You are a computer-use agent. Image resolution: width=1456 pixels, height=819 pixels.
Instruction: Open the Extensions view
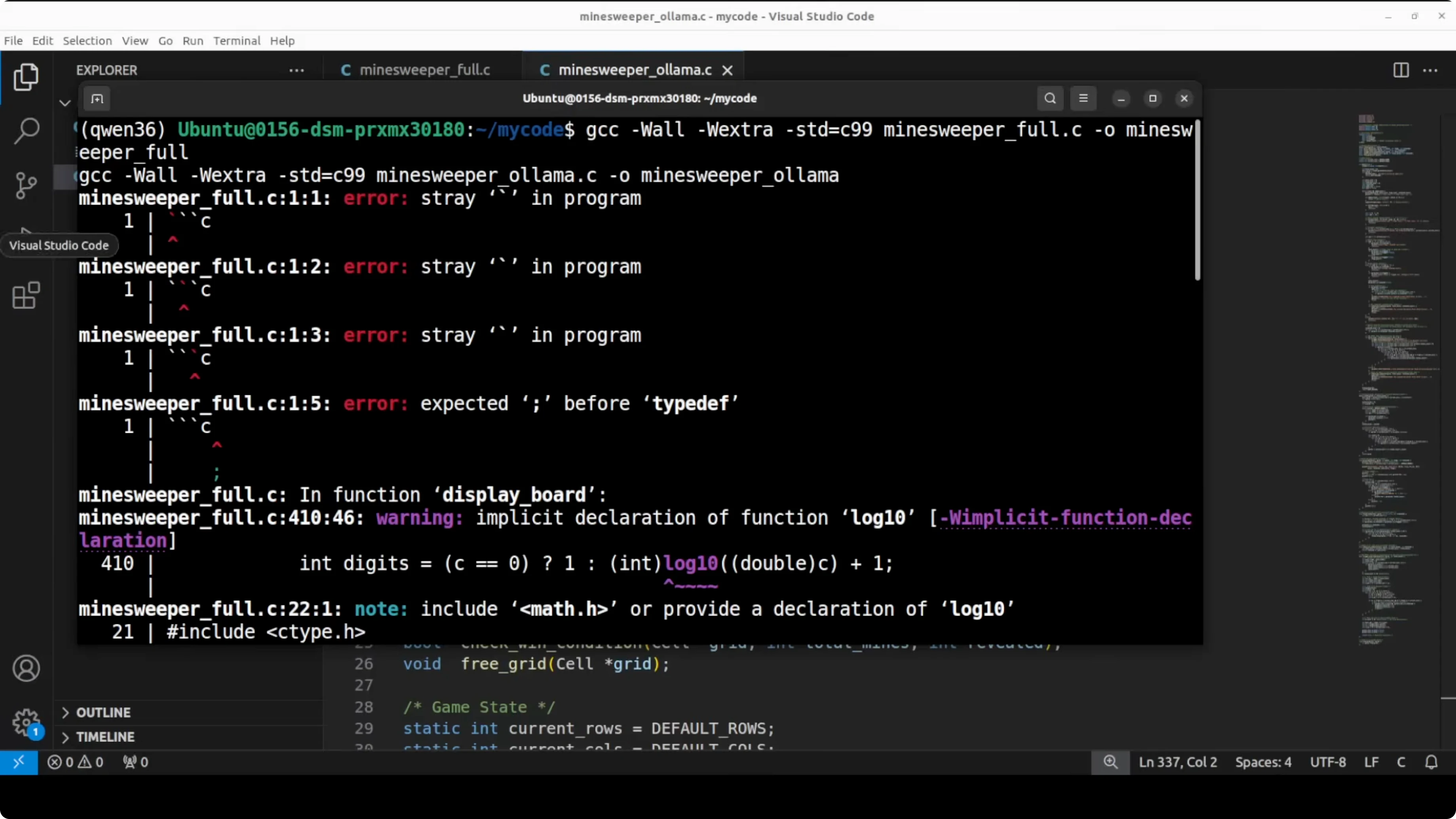pyautogui.click(x=26, y=295)
